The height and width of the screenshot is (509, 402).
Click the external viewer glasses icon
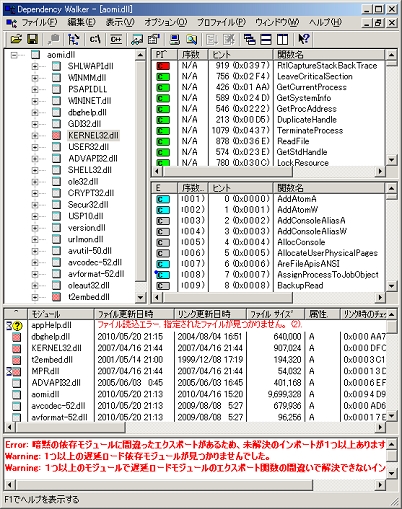click(x=137, y=40)
